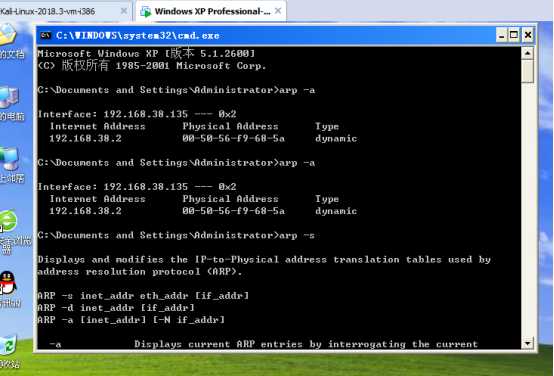Screen dimensions: 554x376
Task: Select the Network Neighborhood desktop icon
Action: pyautogui.click(x=9, y=158)
